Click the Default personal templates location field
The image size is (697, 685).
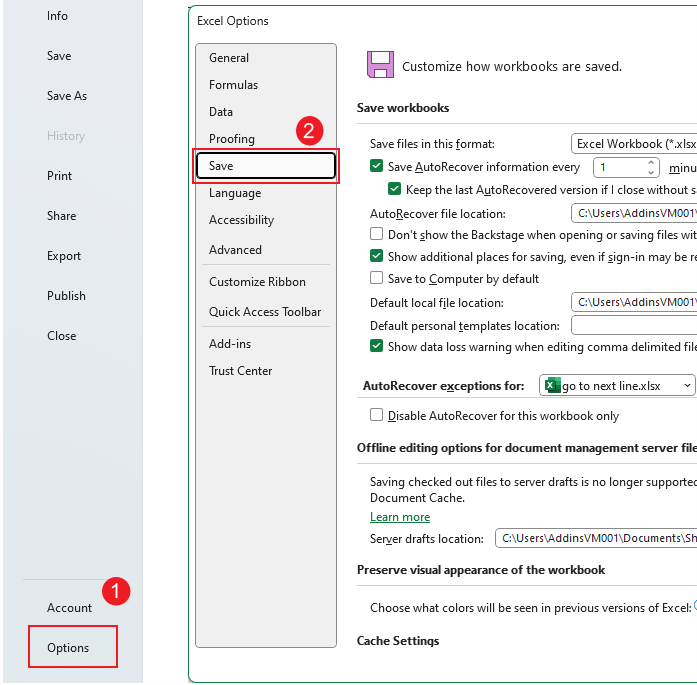click(x=633, y=325)
